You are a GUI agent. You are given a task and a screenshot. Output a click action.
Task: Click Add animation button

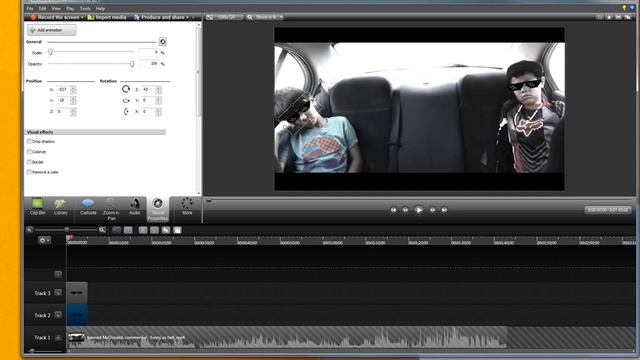[51, 30]
